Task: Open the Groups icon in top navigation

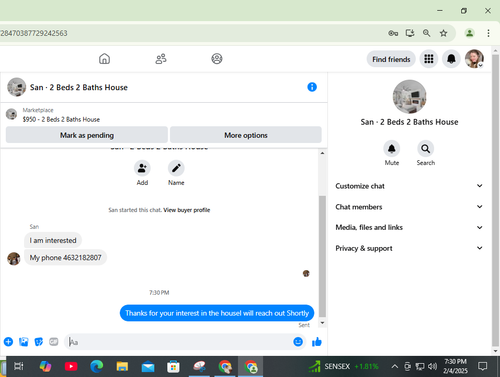Action: point(217,59)
